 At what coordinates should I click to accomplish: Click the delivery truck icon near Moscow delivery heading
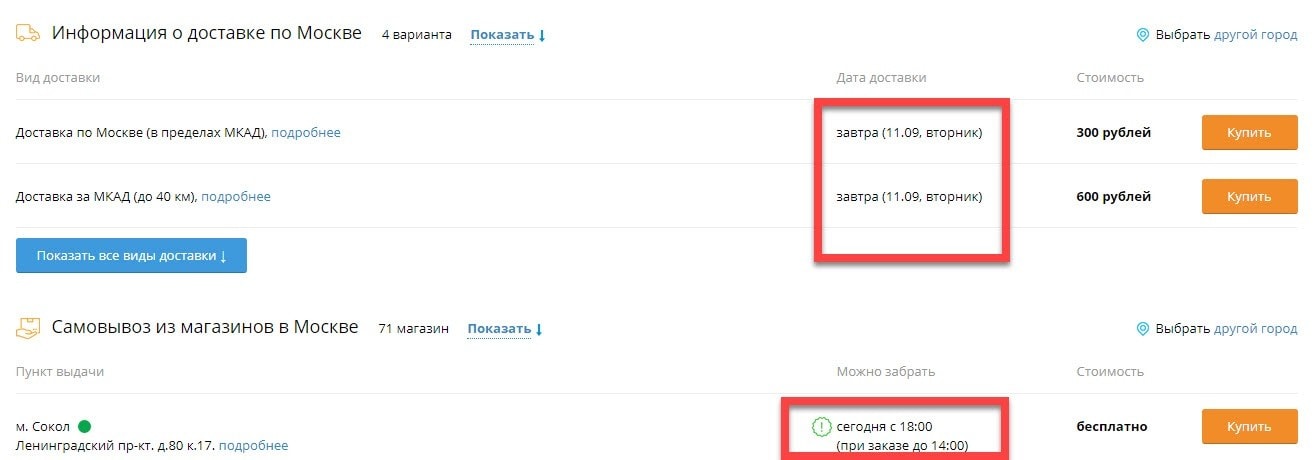pyautogui.click(x=28, y=33)
